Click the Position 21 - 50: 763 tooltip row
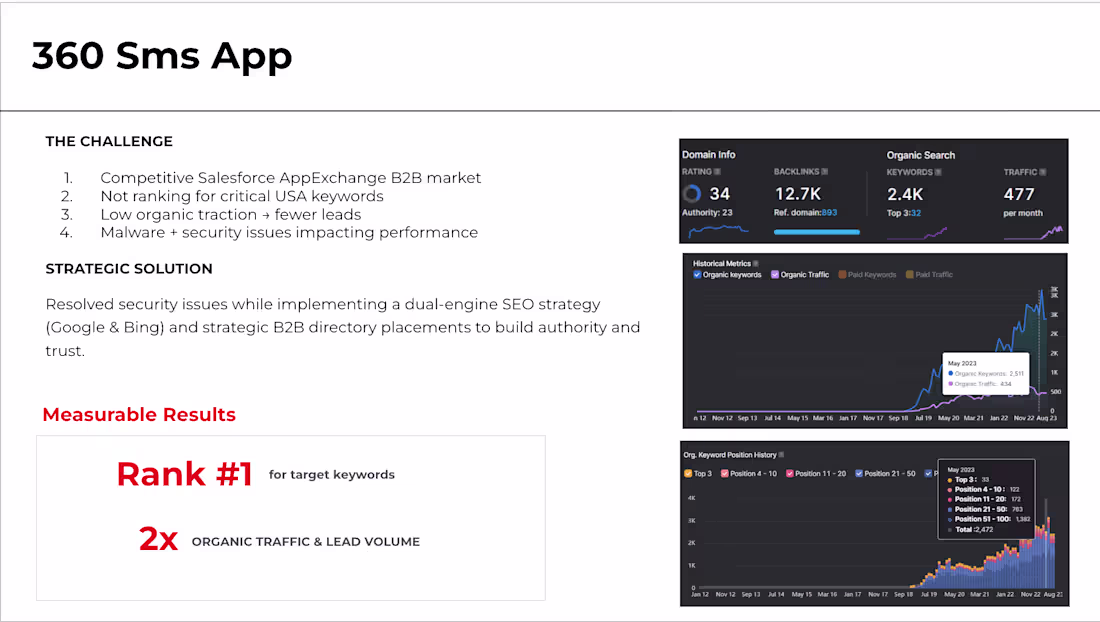Image resolution: width=1100 pixels, height=622 pixels. 986,509
